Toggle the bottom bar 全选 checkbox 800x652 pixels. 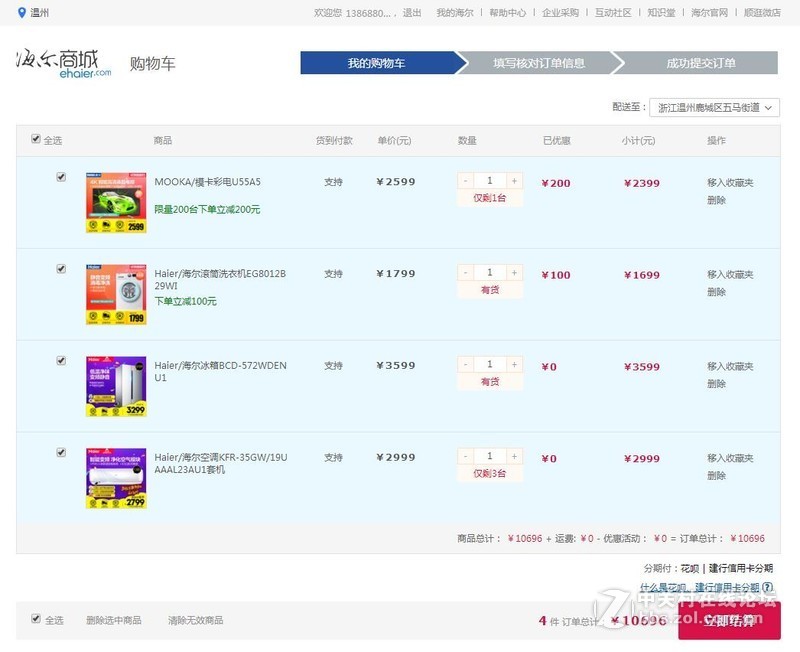(x=36, y=619)
